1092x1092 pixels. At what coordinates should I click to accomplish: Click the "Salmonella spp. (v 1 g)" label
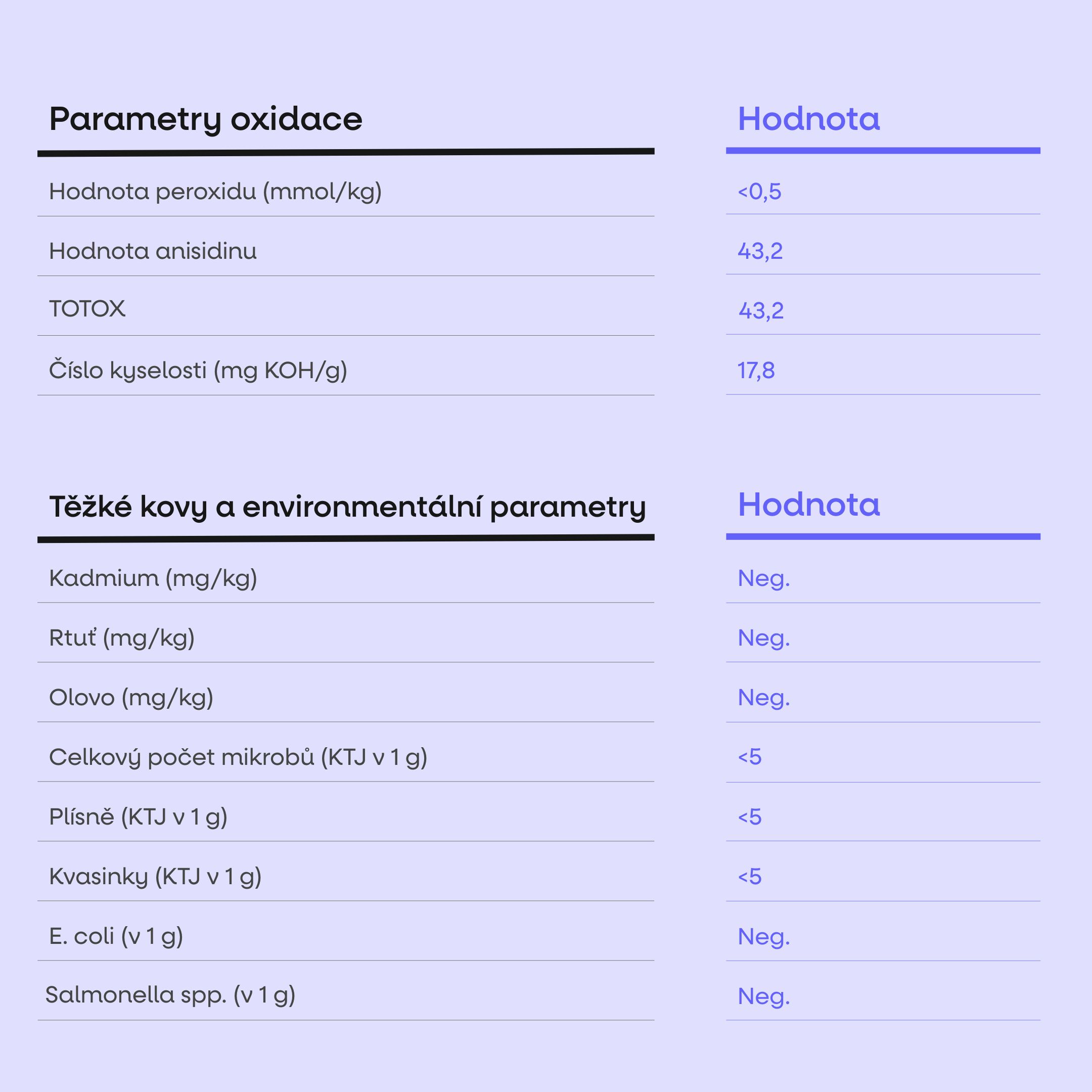pyautogui.click(x=170, y=995)
